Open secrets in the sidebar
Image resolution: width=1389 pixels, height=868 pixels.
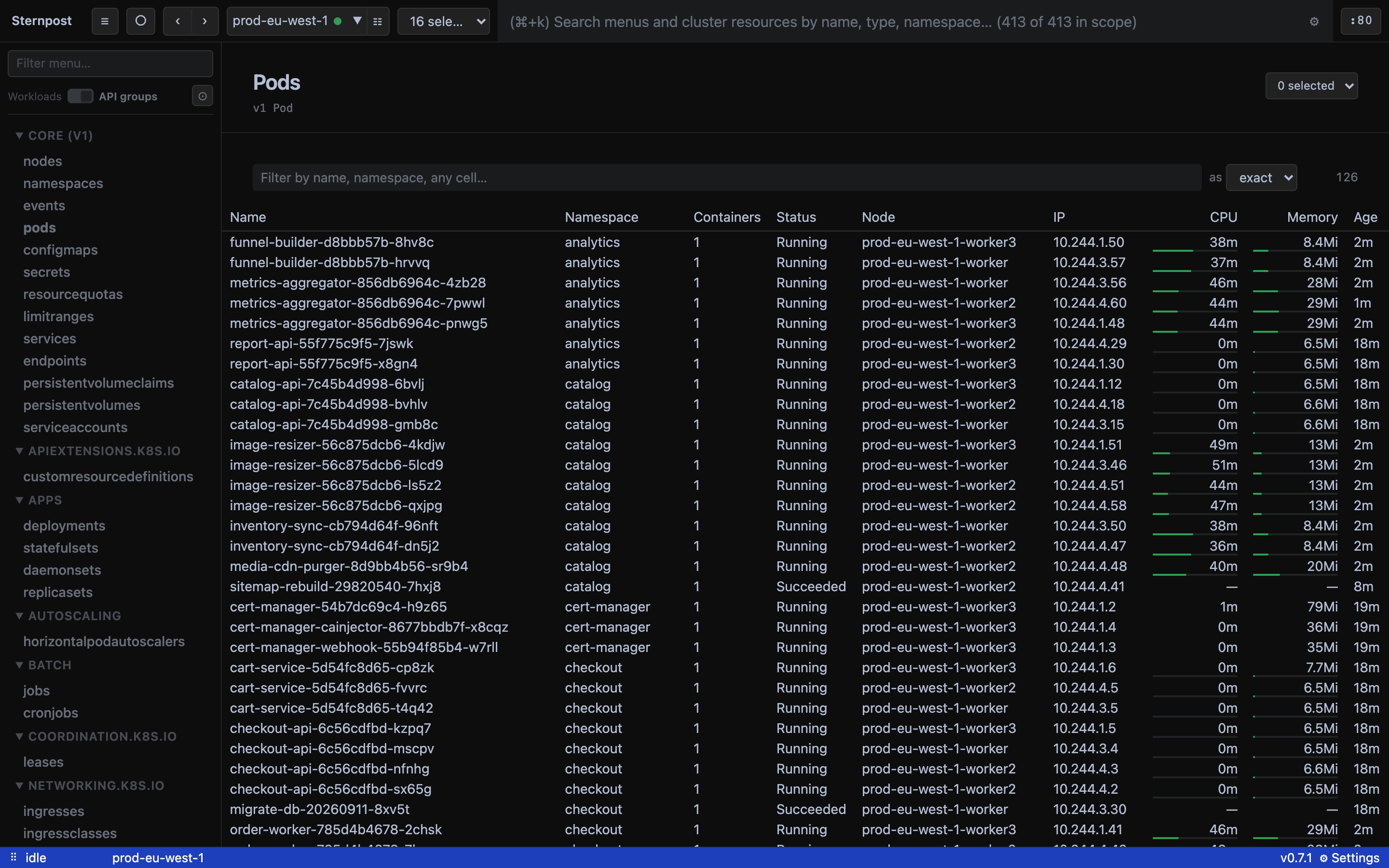click(x=46, y=272)
